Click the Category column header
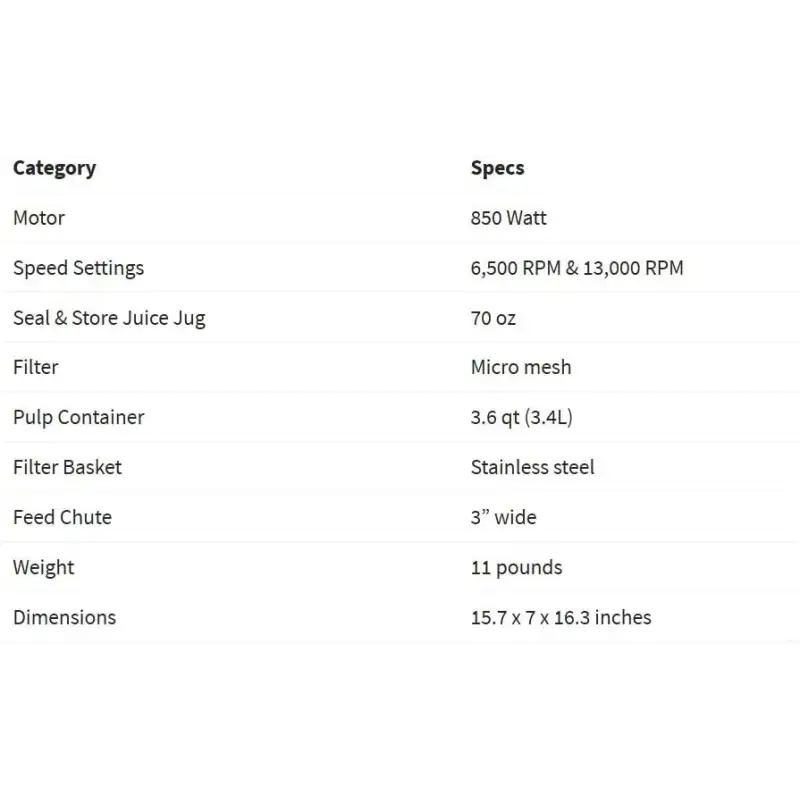The image size is (800, 800). tap(55, 168)
